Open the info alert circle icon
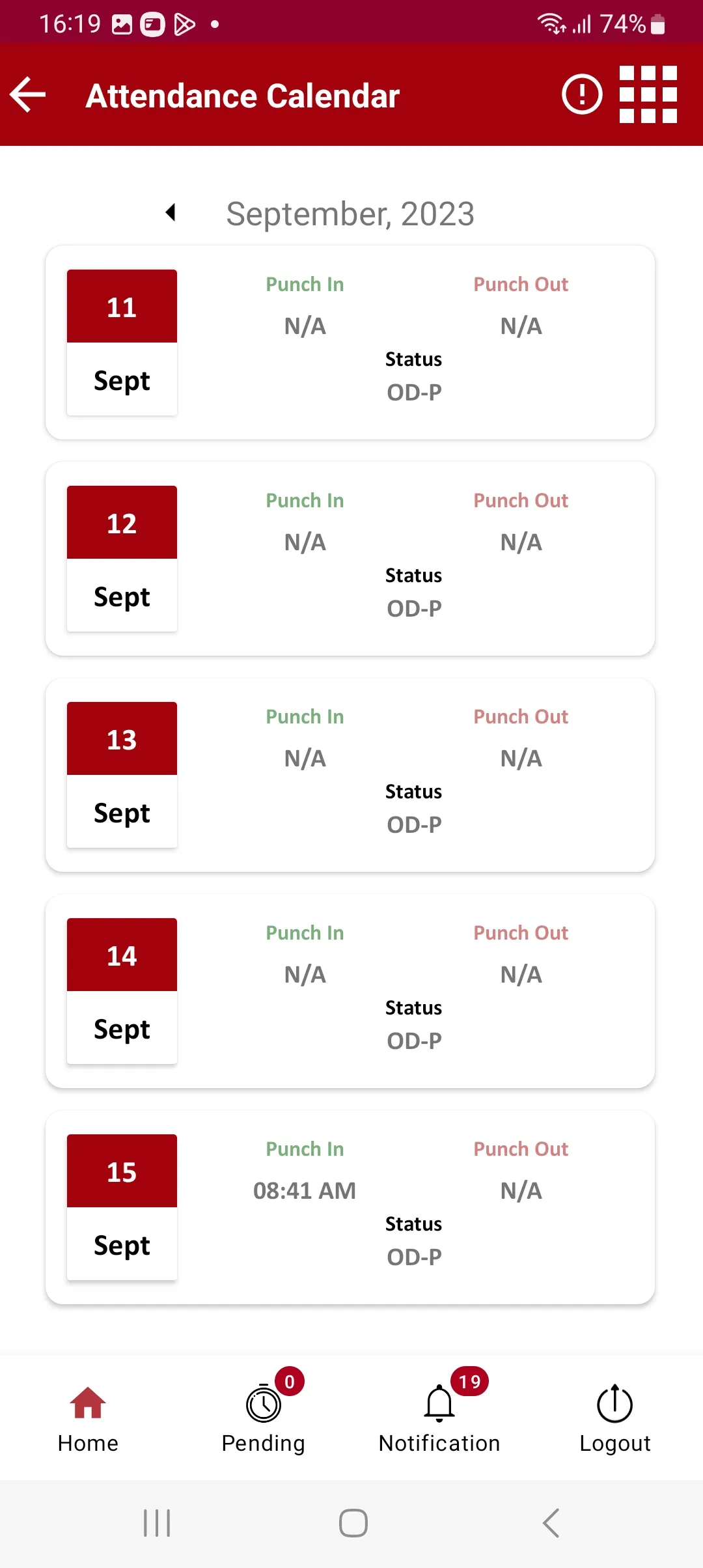The image size is (703, 1568). 582,94
